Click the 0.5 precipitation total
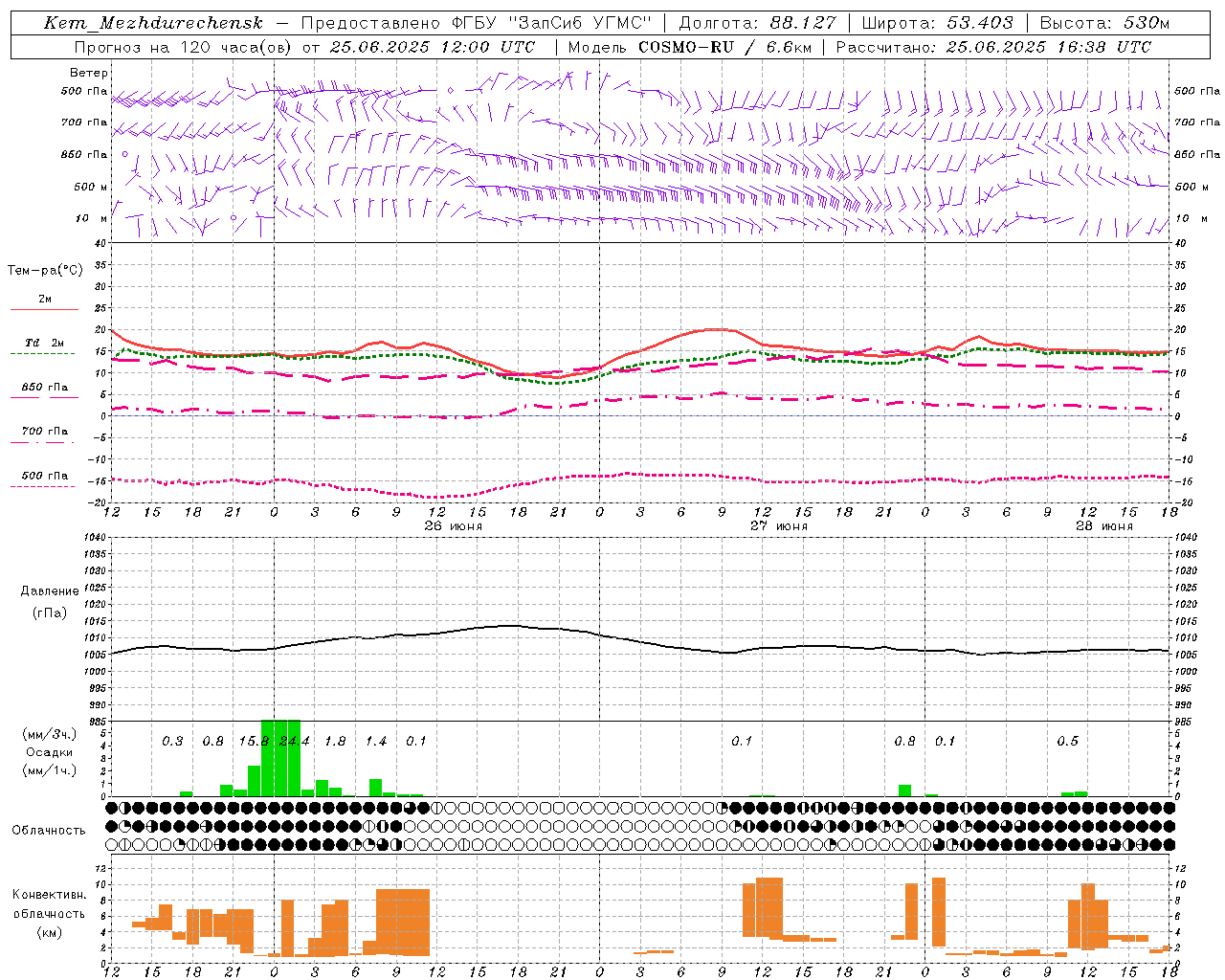 (x=1067, y=741)
